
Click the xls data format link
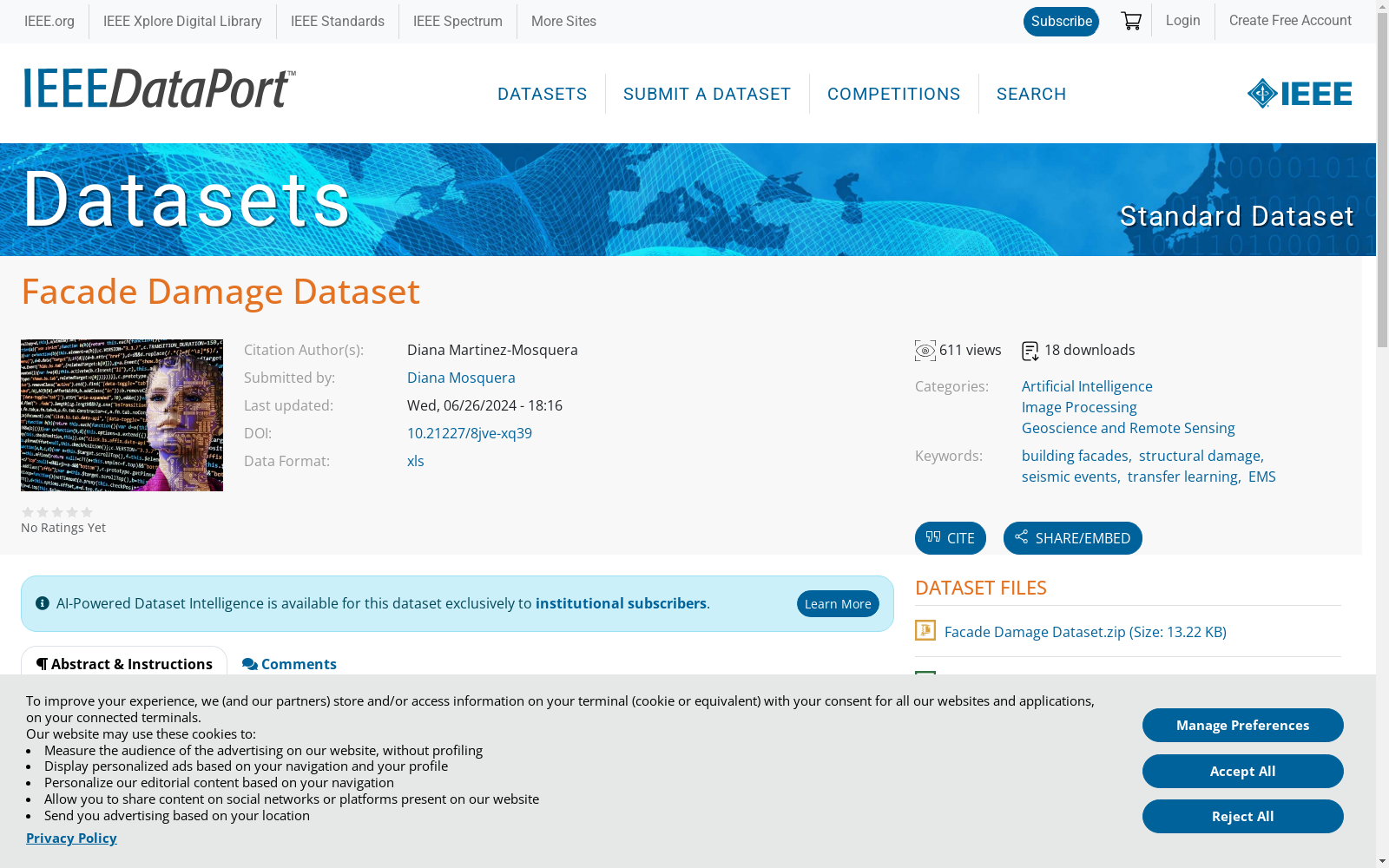tap(416, 461)
